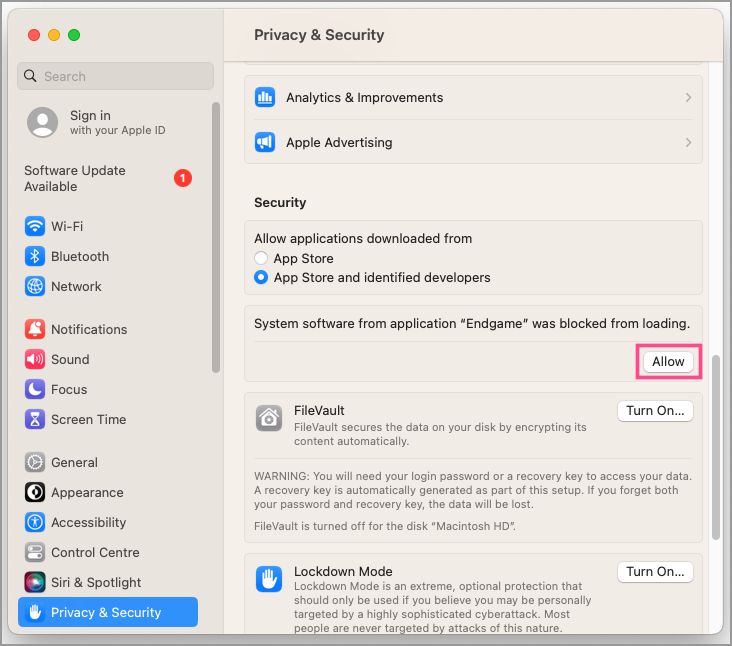Open General settings pane
This screenshot has height=646, width=732.
click(74, 462)
